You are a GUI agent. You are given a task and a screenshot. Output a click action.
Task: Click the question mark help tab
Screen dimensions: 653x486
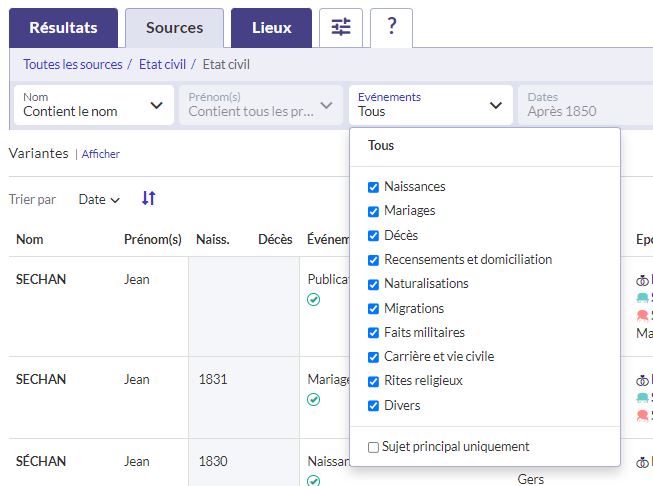[x=391, y=28]
